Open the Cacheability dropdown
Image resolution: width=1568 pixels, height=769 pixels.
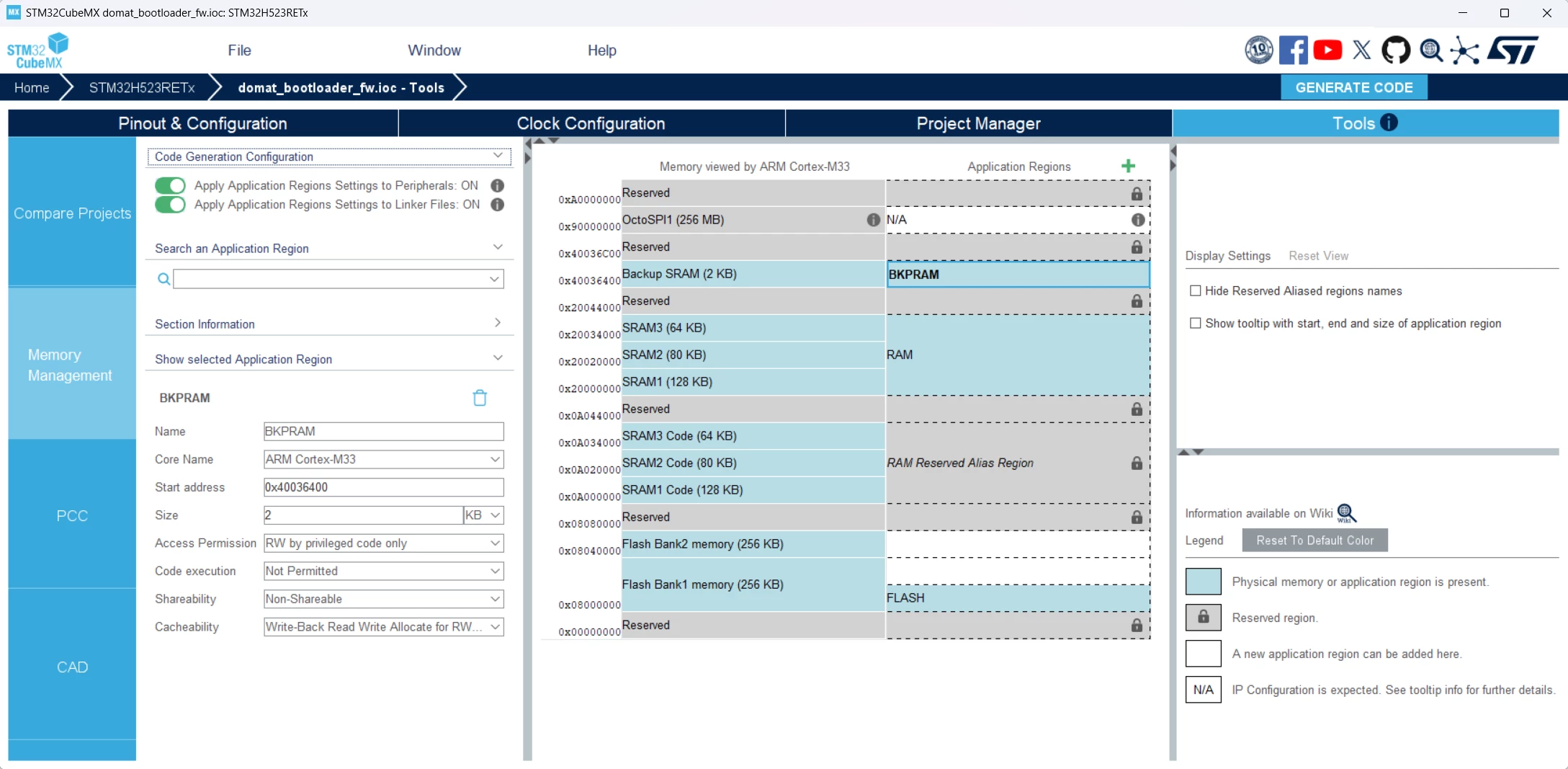384,627
